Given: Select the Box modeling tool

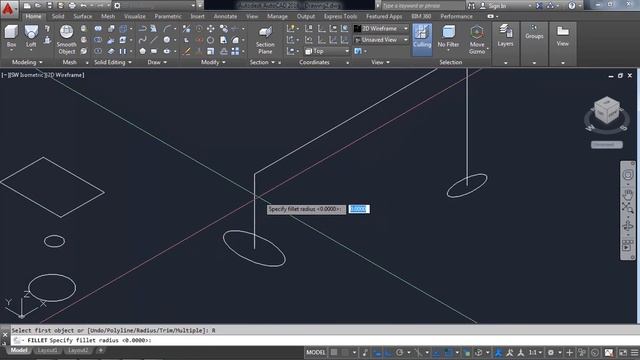Looking at the screenshot, I should pos(11,38).
